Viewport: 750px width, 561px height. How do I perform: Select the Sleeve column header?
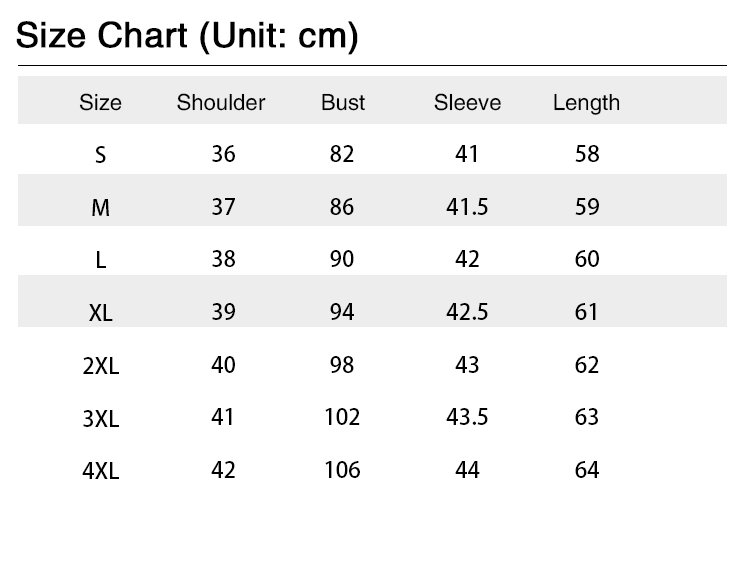tap(467, 102)
